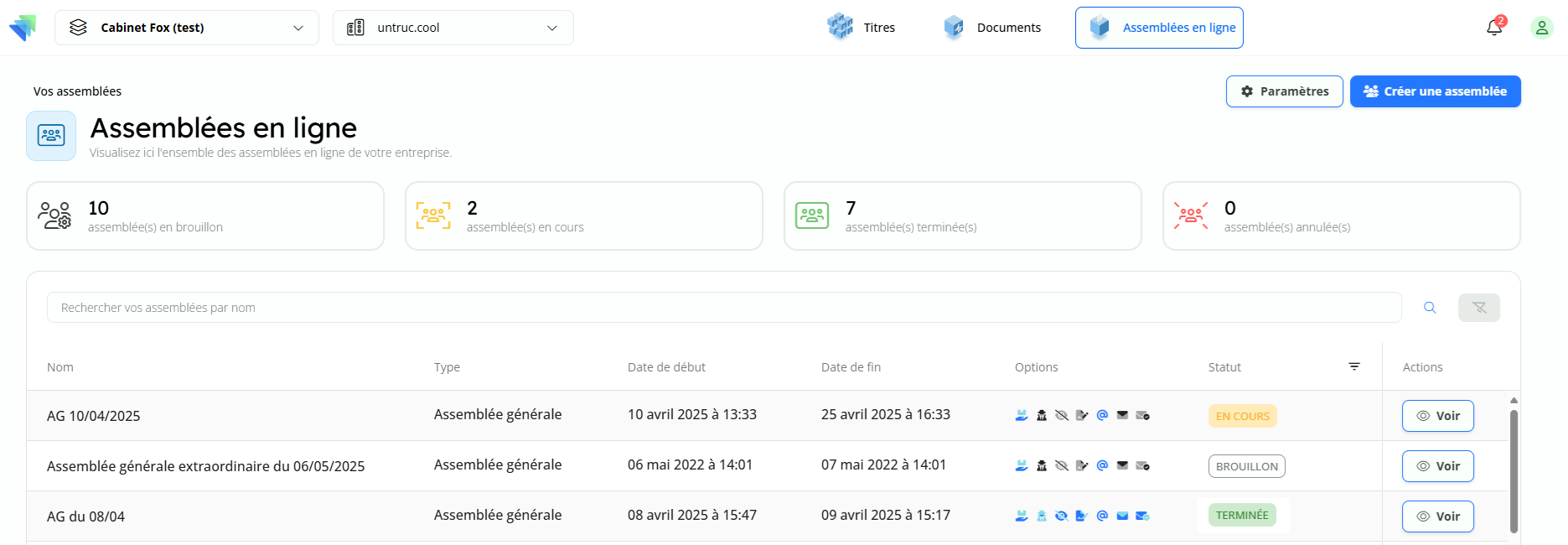
Task: Toggle the crossed-eye icon for Assemblée générale extraordinaire
Action: (1062, 465)
